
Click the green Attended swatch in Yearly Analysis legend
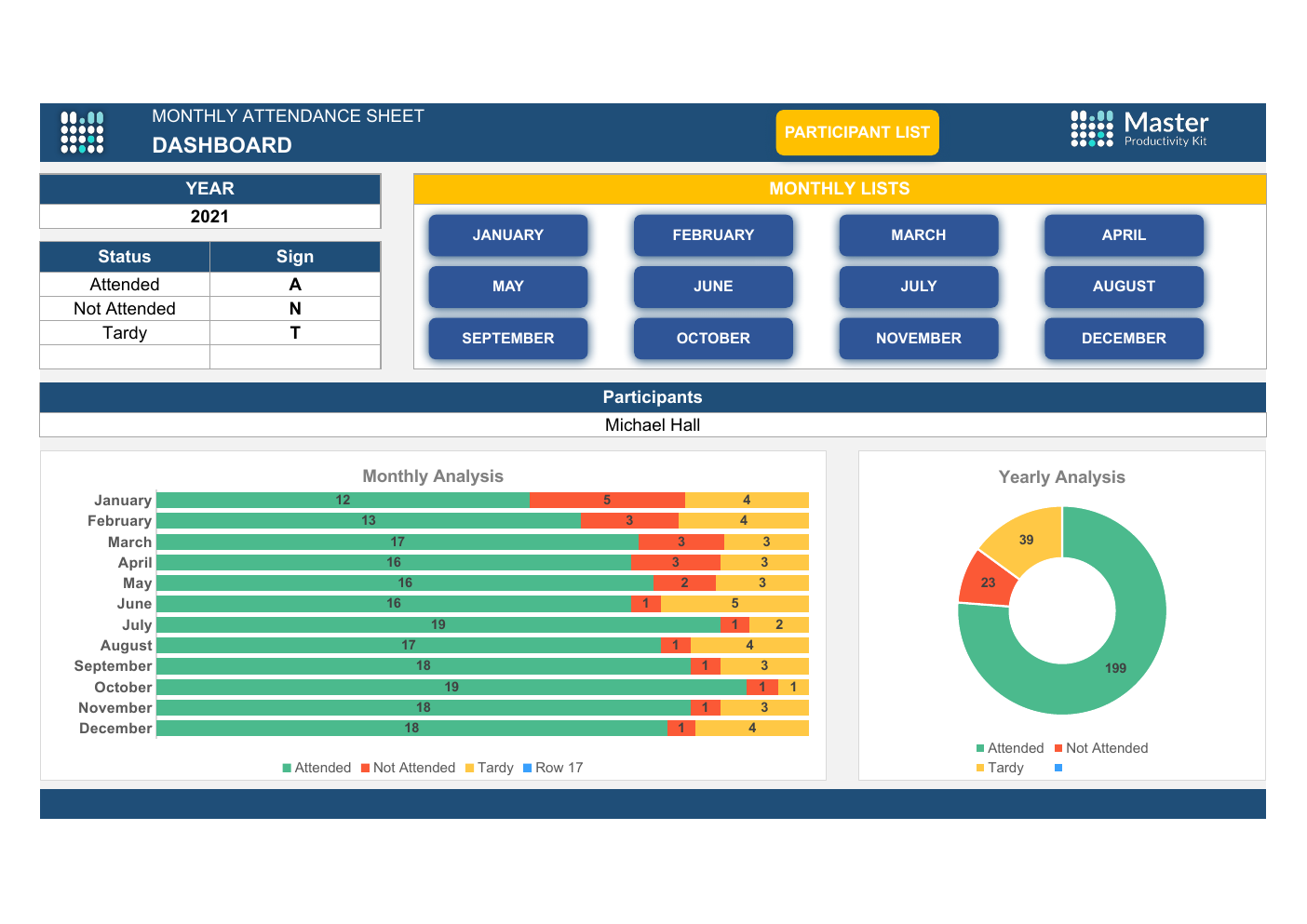point(980,748)
